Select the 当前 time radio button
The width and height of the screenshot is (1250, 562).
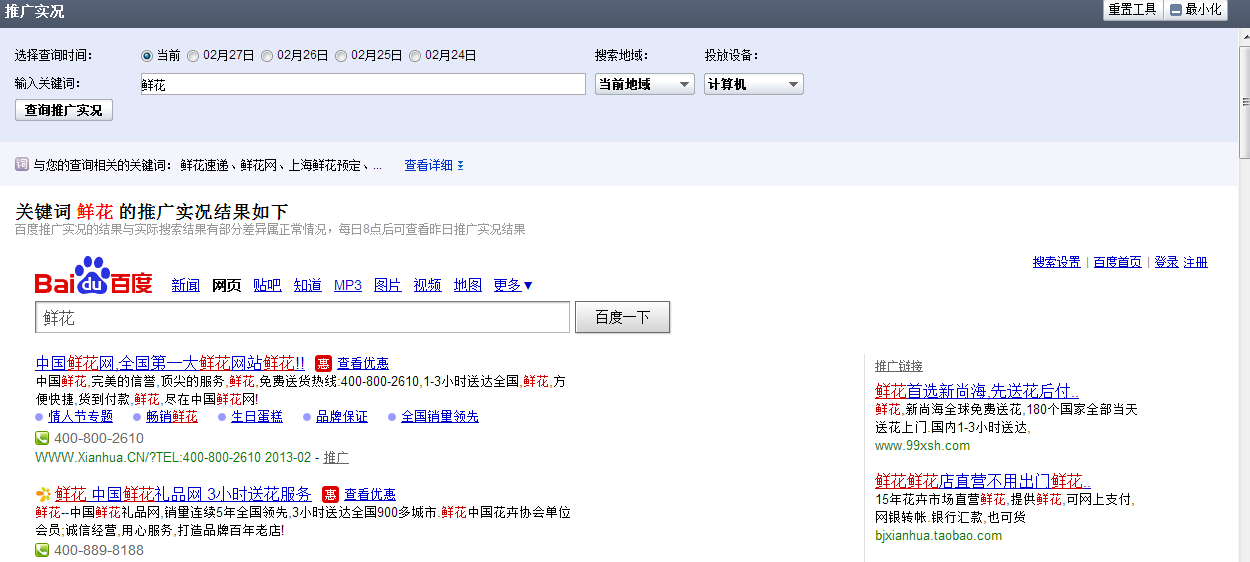click(147, 56)
